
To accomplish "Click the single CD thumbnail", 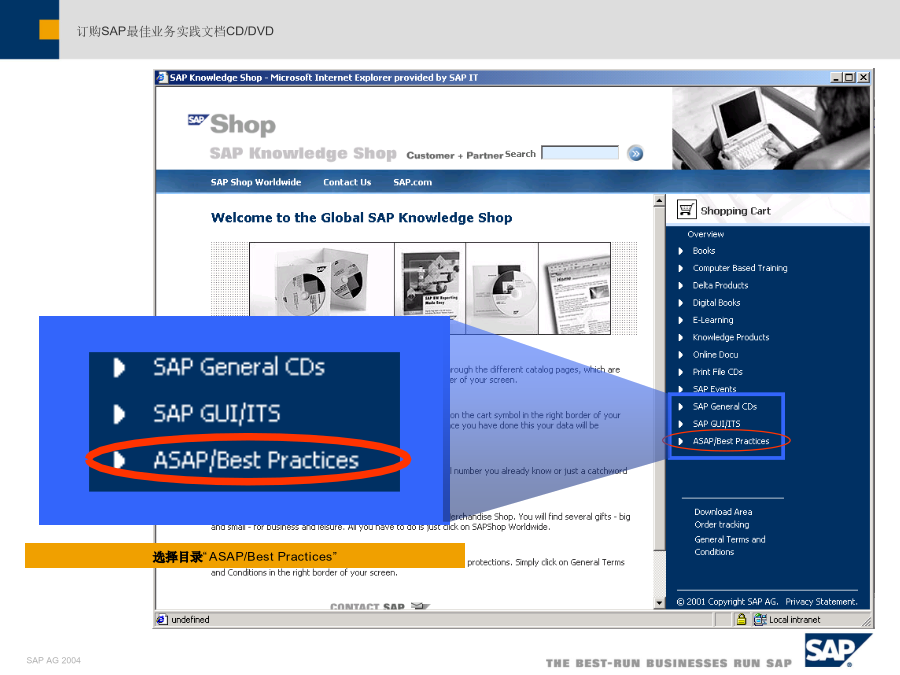I will [x=502, y=288].
